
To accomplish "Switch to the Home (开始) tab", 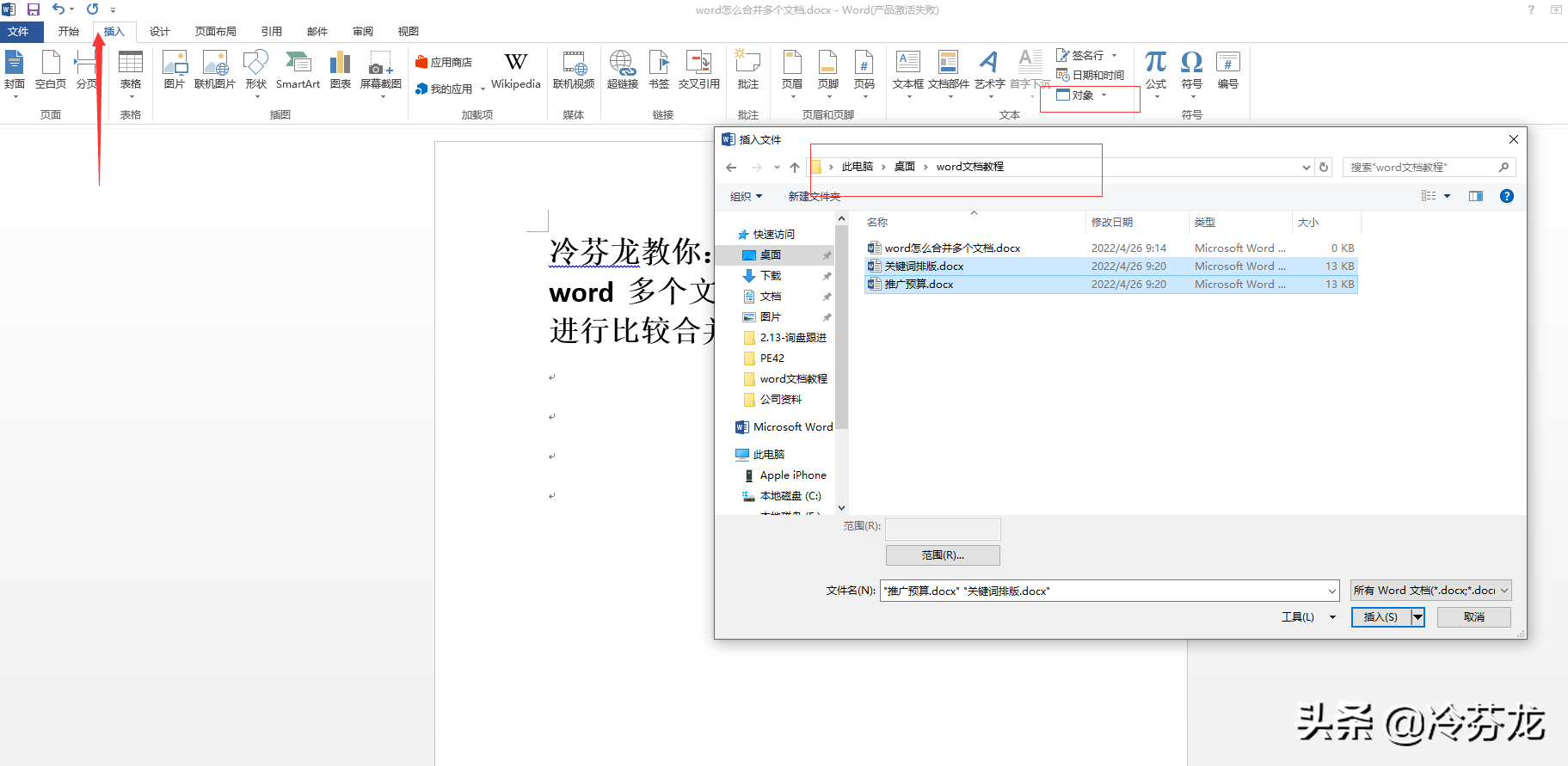I will coord(69,32).
